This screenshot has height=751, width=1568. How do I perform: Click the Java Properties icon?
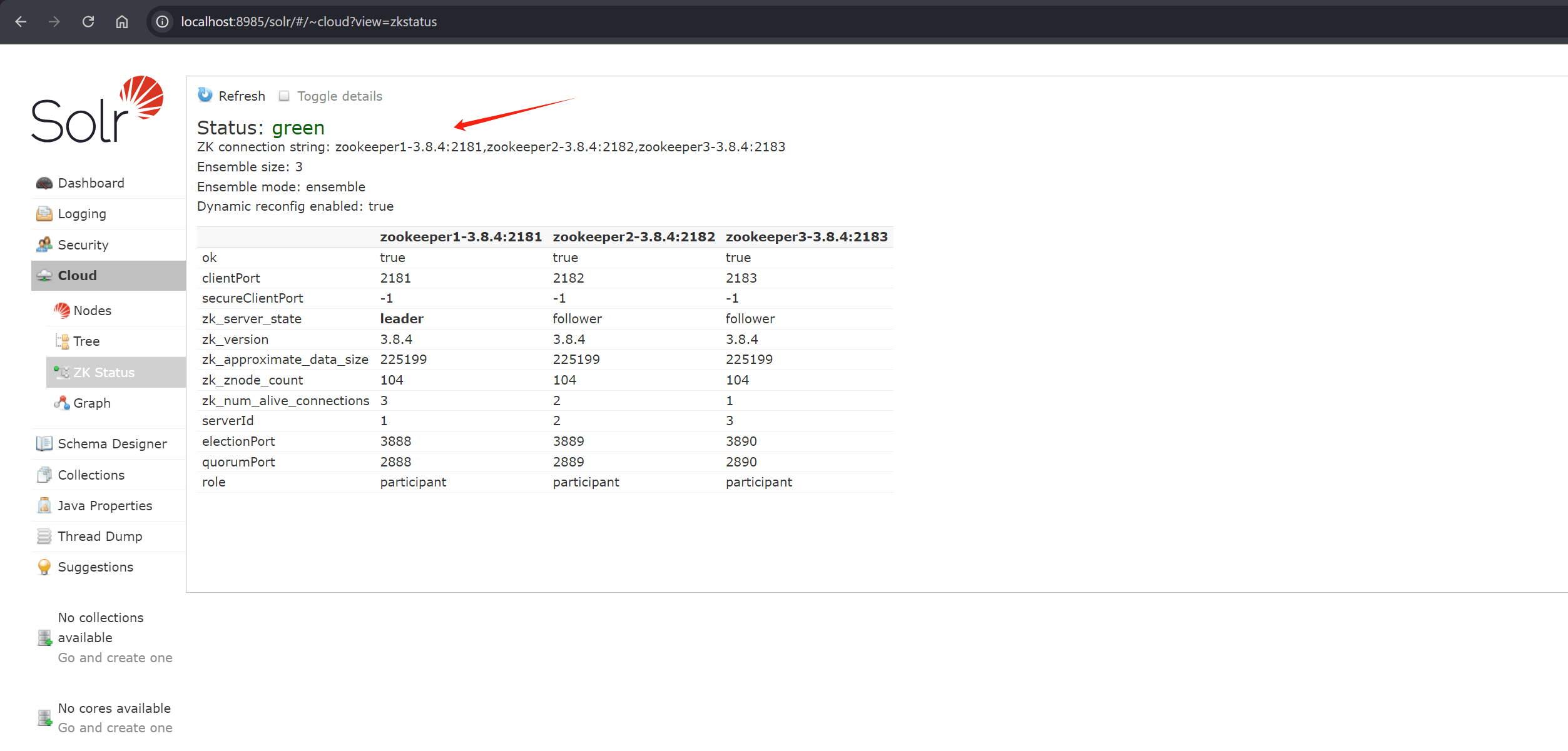pyautogui.click(x=44, y=506)
